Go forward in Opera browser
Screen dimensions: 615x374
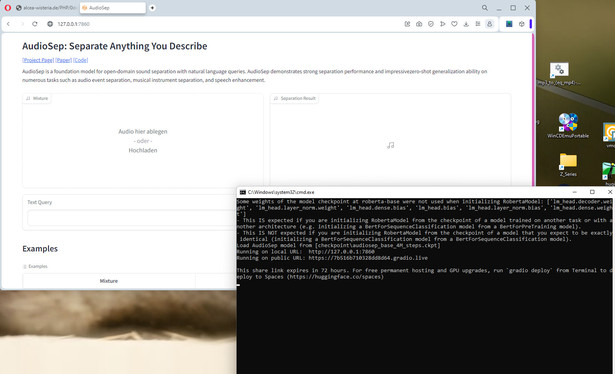(22, 24)
